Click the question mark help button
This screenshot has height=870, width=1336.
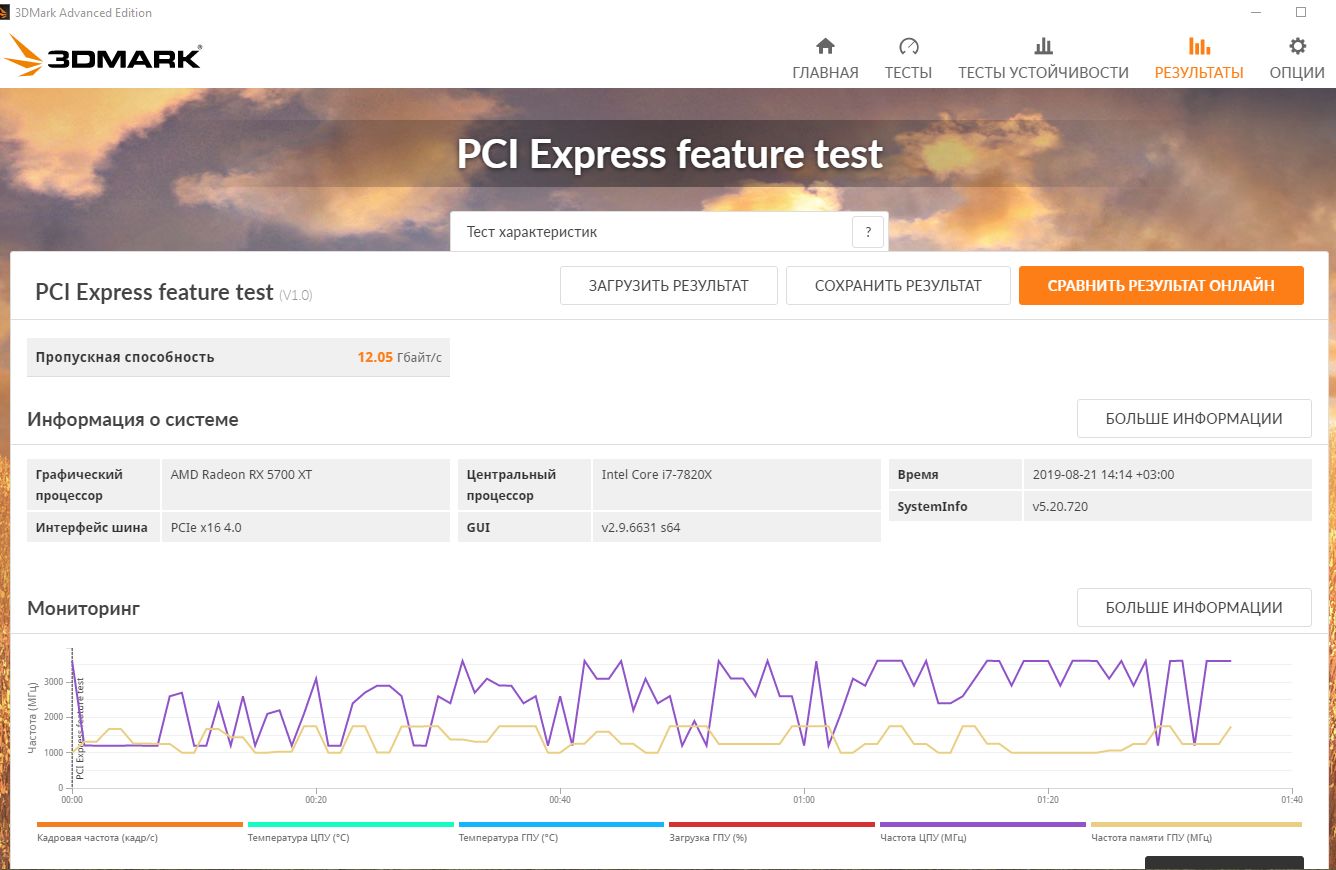868,232
